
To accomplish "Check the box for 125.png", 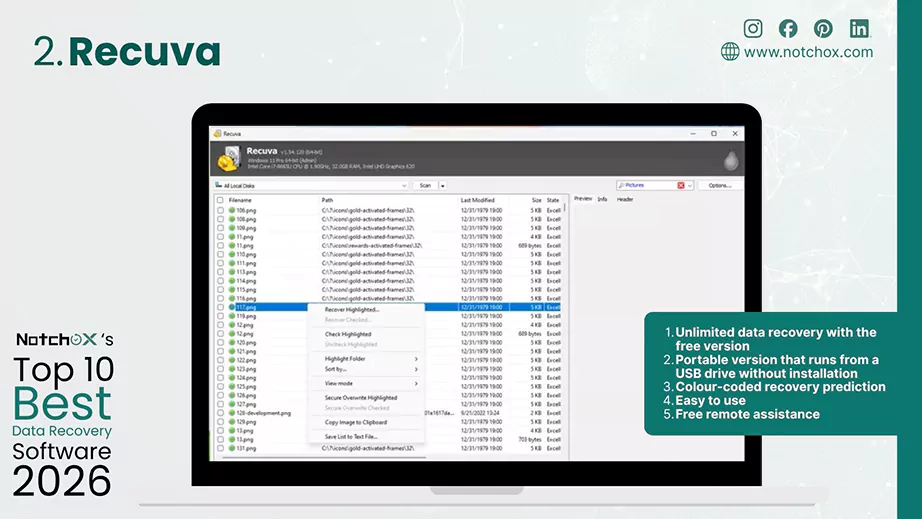I will [221, 386].
